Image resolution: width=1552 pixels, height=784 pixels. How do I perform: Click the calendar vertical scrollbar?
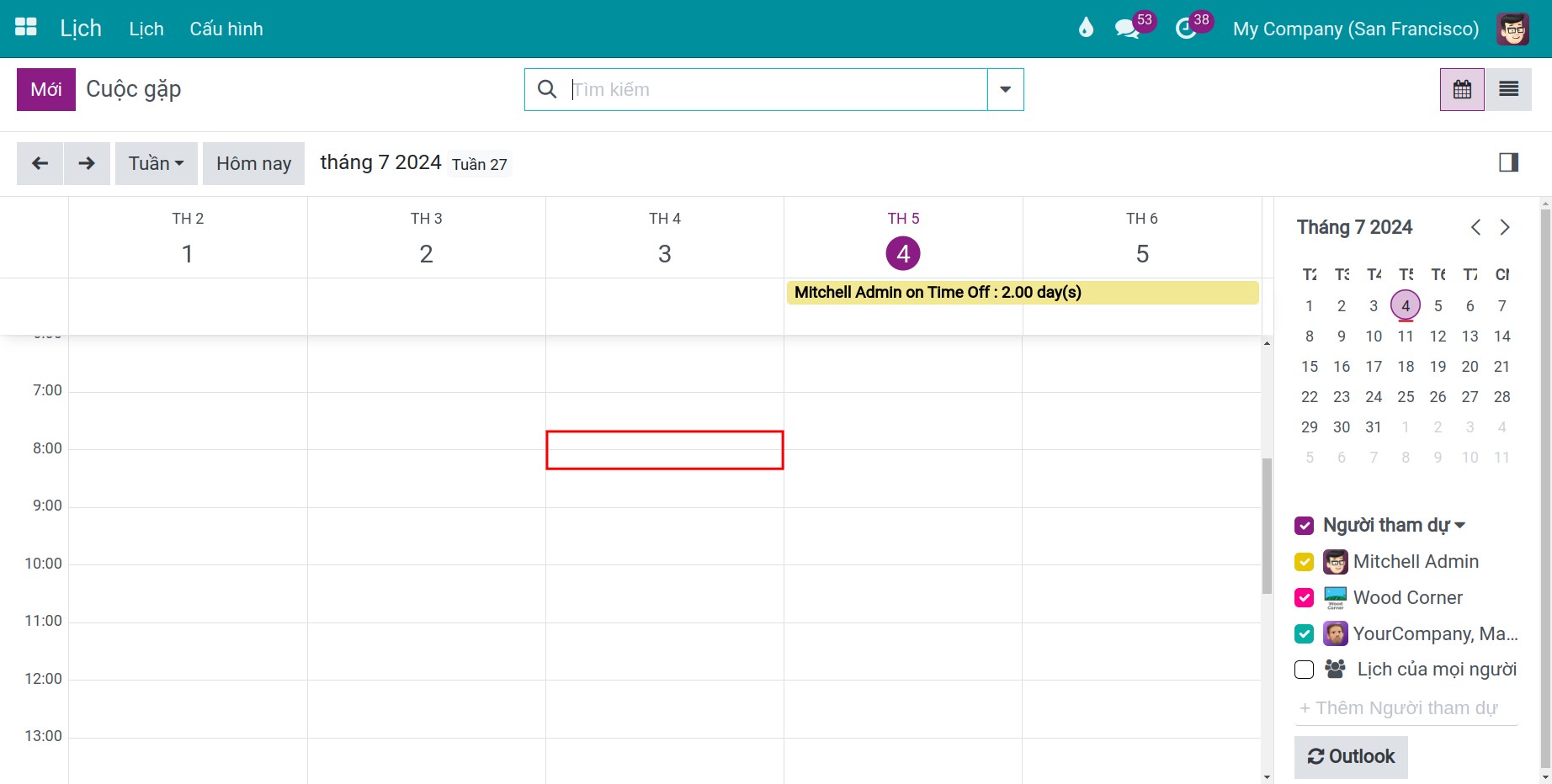pos(1267,526)
